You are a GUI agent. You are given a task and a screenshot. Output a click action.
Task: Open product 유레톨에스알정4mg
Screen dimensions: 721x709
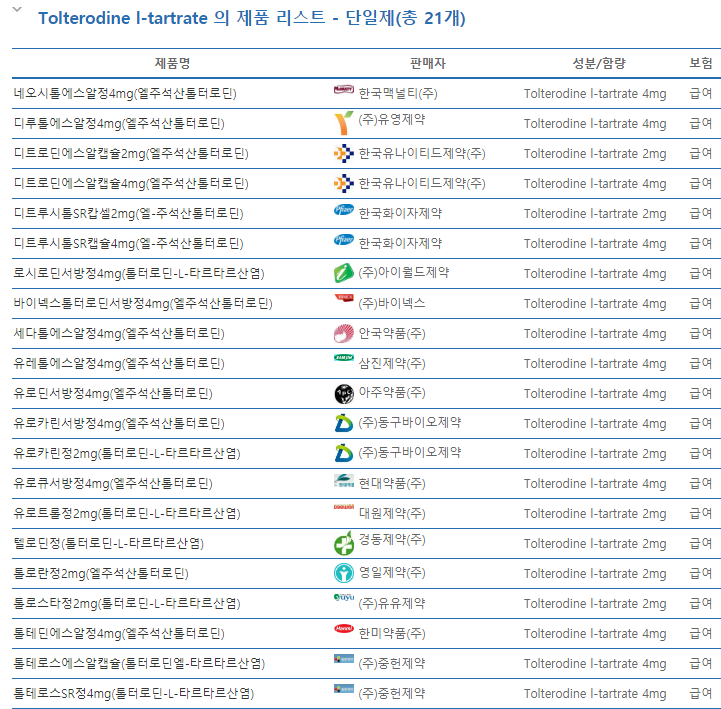119,364
